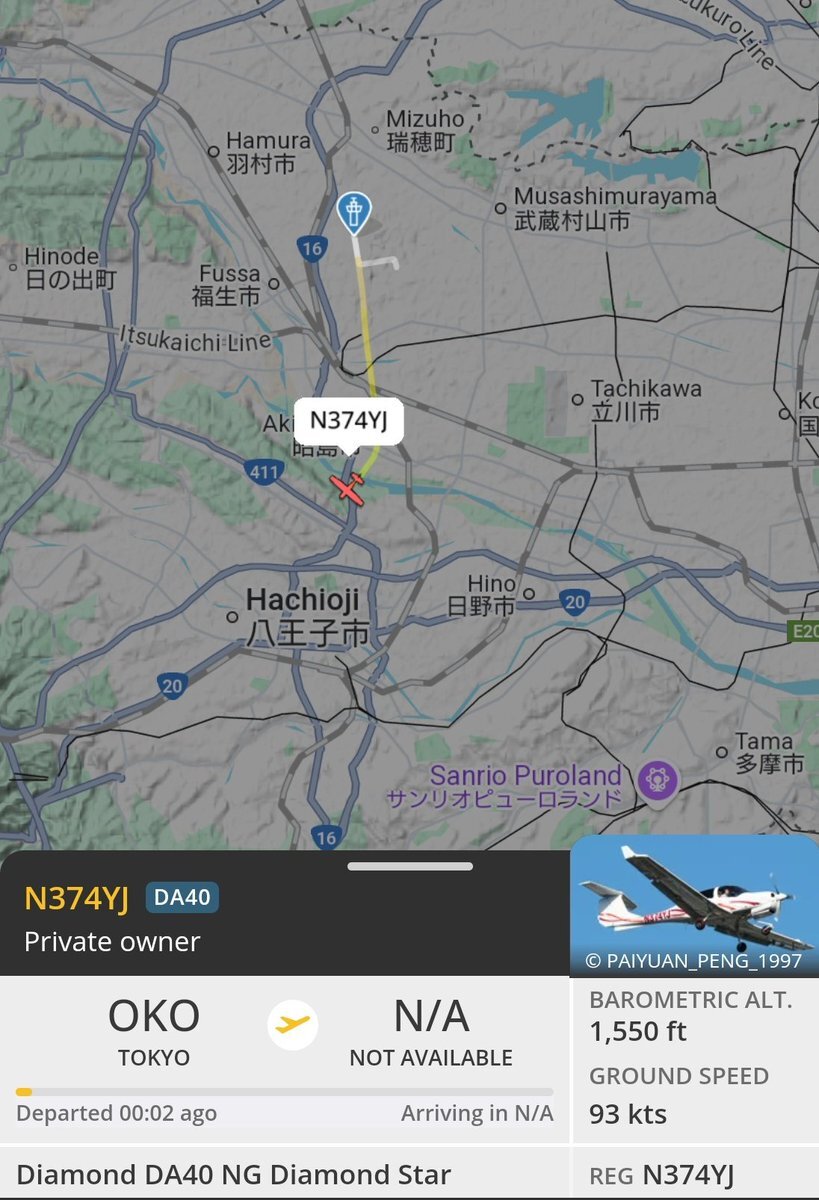Tap the red aircraft icon on the map
The width and height of the screenshot is (819, 1200).
pos(349,488)
